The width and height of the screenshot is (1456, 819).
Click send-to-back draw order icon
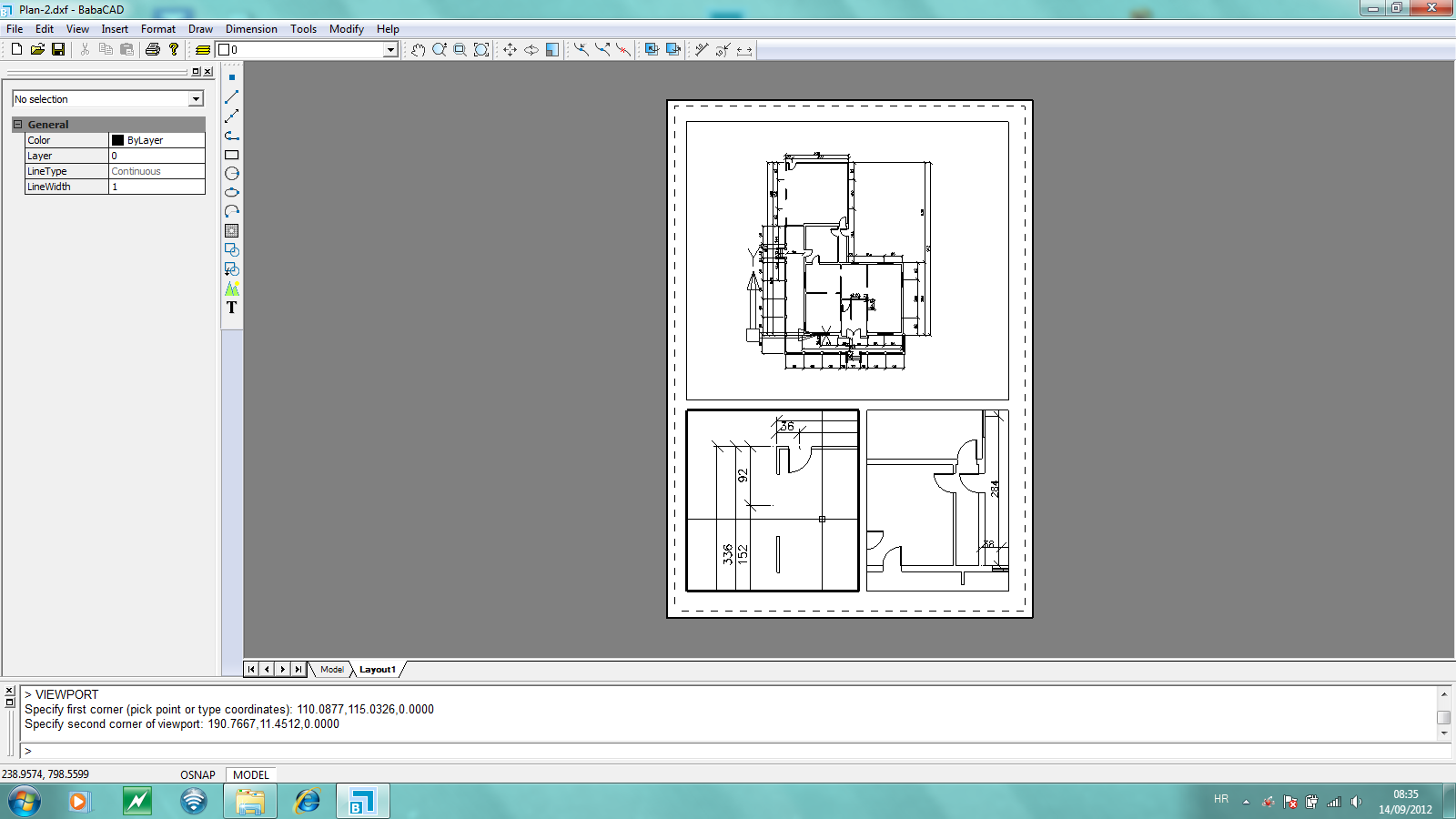(673, 49)
